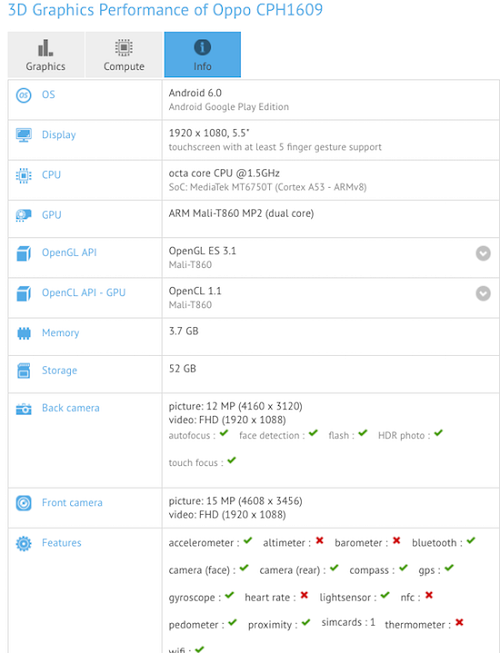Click the autofocus green checkmark
500x653 pixels.
(224, 433)
